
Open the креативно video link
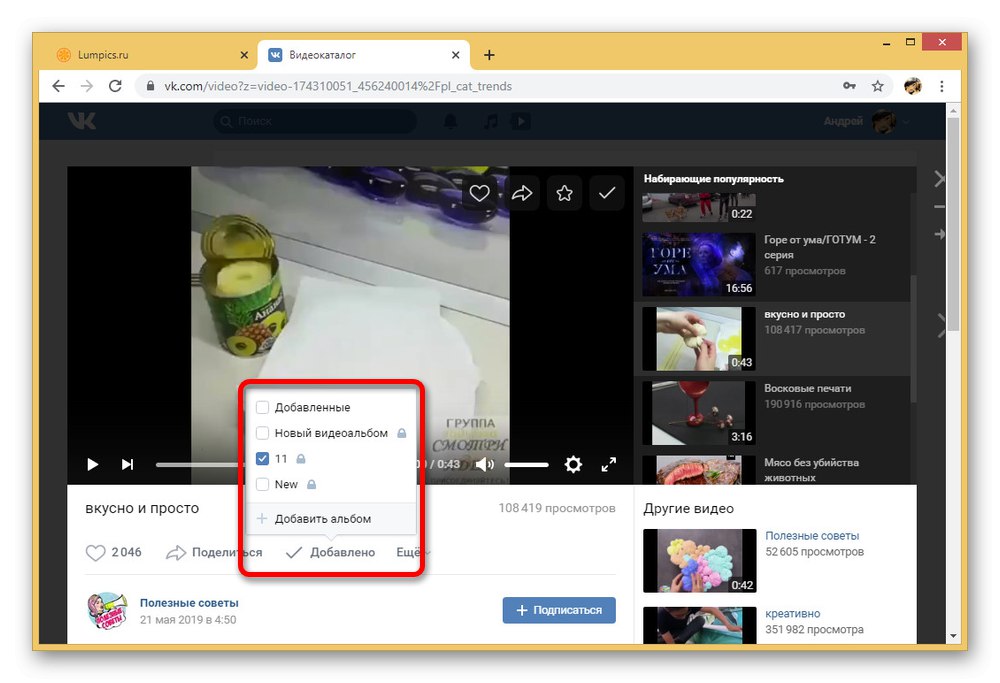(793, 613)
